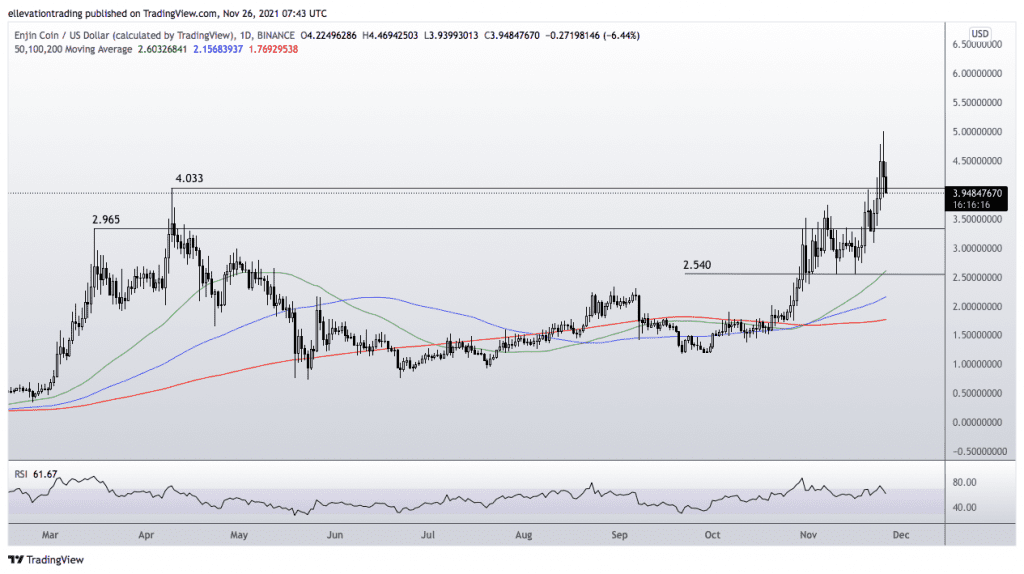Click the current price label 3.94847670

pyautogui.click(x=977, y=193)
